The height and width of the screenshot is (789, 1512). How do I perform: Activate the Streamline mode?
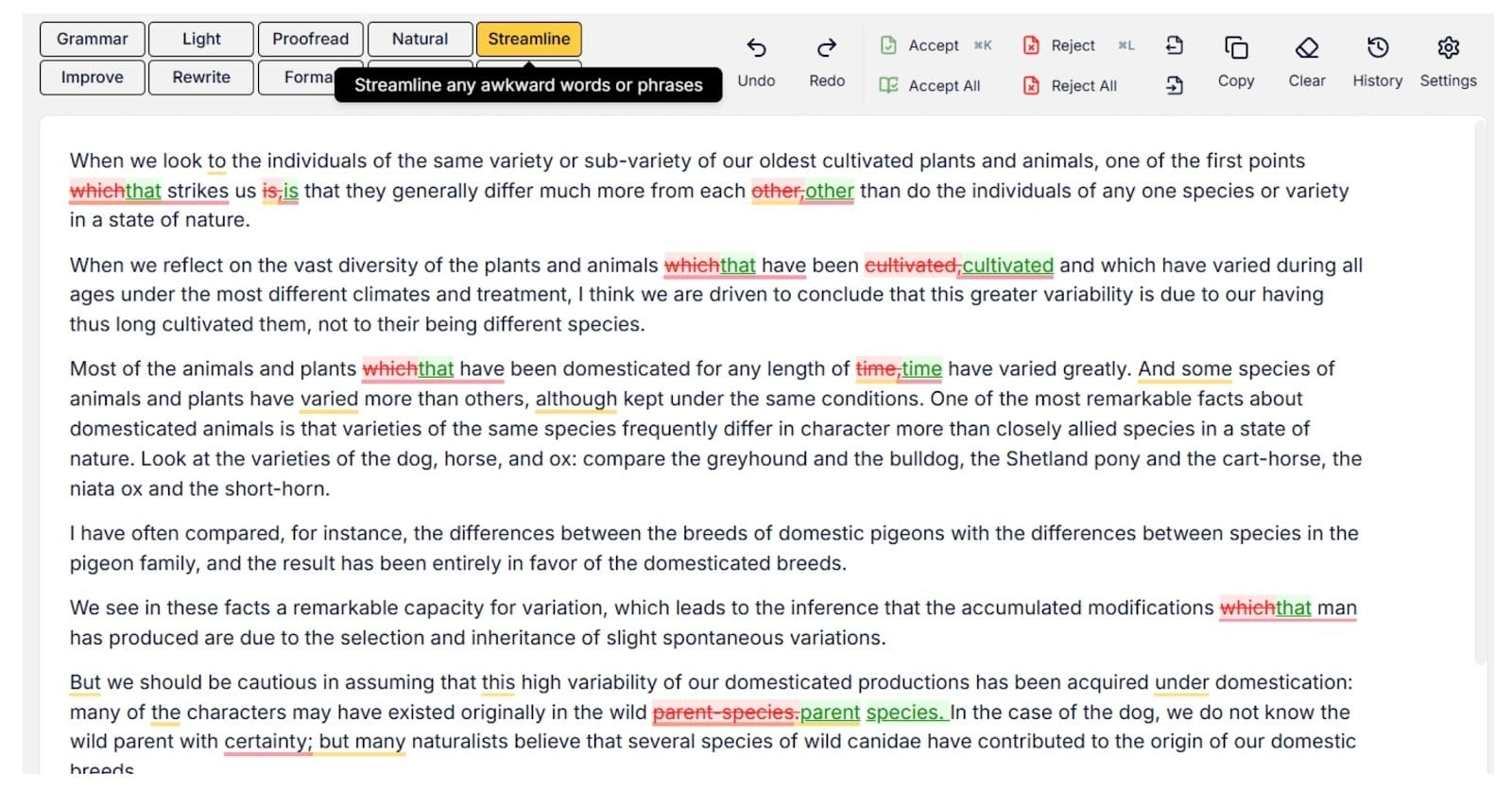528,39
